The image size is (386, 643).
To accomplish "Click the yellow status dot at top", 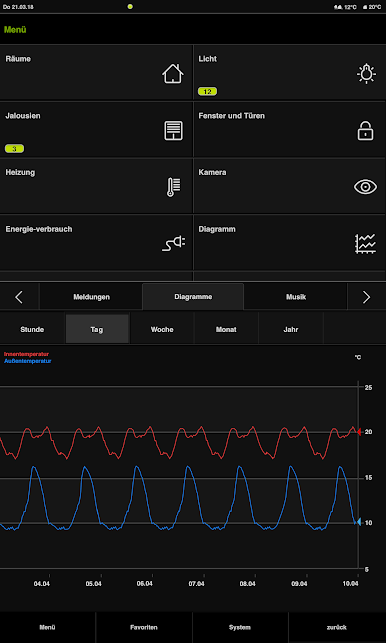I will pos(130,7).
